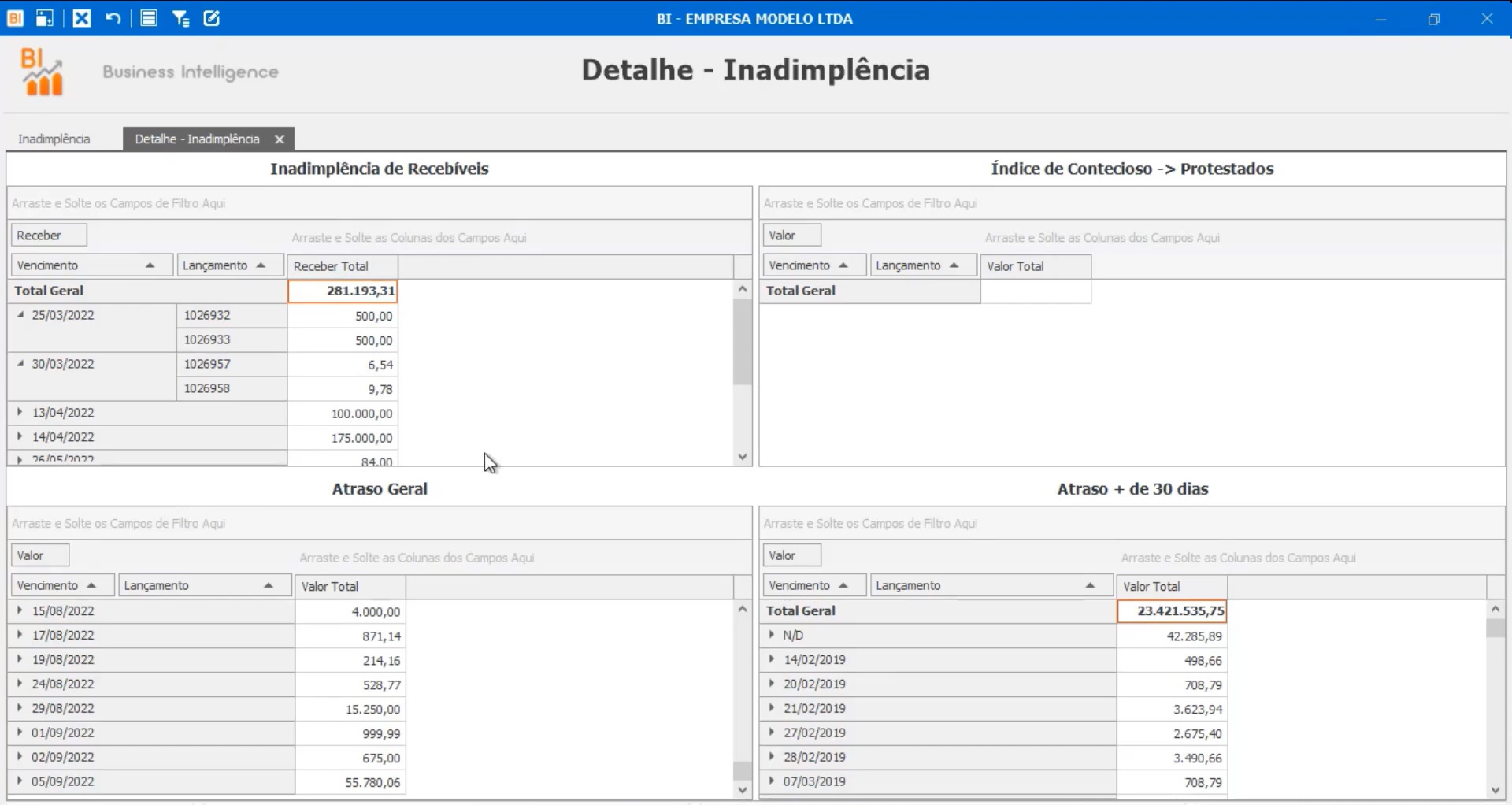Expand the 14/02/2019 row
Viewport: 1512px width, 805px height.
click(773, 659)
